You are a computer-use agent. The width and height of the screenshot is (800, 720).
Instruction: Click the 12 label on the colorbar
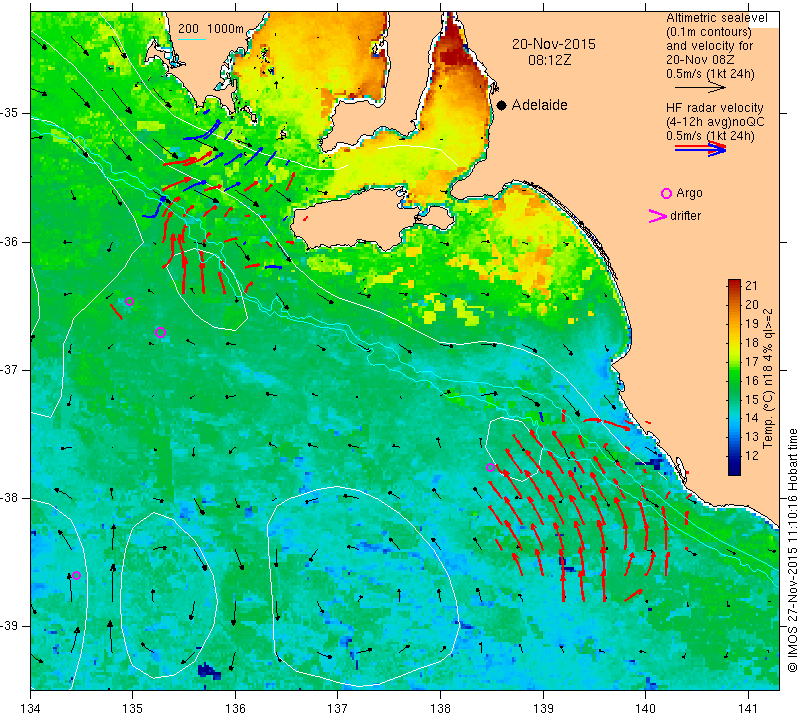coord(752,456)
